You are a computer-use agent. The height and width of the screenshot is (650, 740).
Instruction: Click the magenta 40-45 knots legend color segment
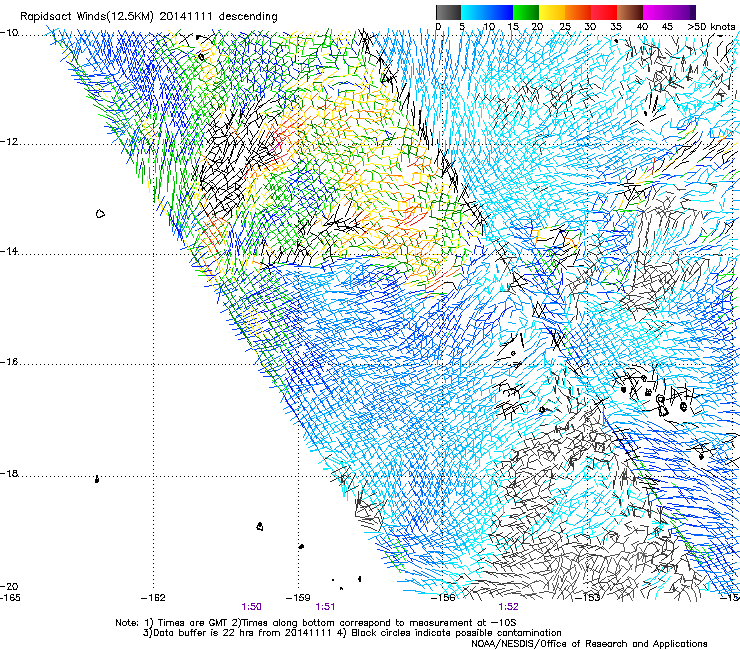(656, 12)
